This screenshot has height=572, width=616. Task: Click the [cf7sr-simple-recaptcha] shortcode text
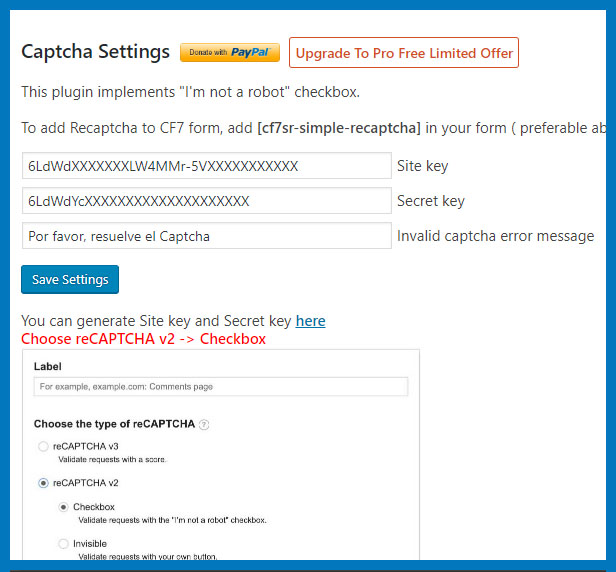(339, 128)
